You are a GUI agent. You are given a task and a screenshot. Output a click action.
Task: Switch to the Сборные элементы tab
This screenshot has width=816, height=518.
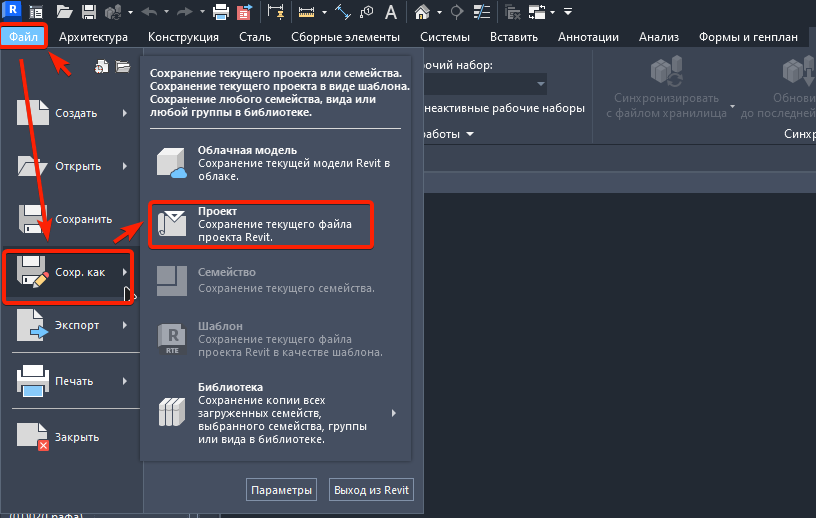346,37
